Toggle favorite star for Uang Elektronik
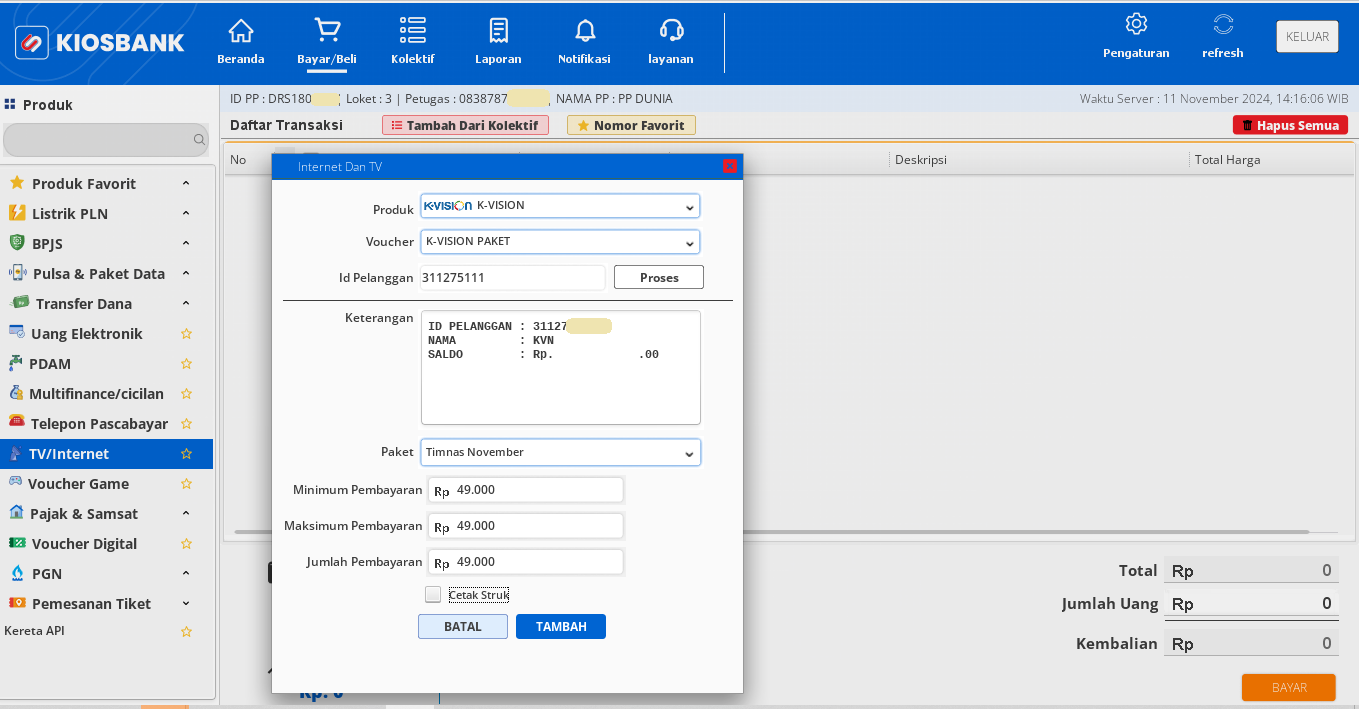The image size is (1359, 709). pos(186,334)
